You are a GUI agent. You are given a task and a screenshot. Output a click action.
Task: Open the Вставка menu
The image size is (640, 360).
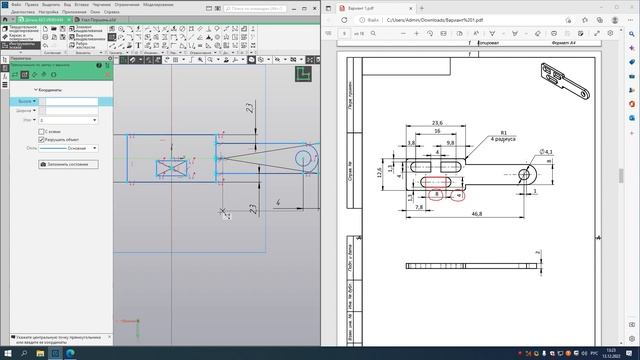point(81,4)
